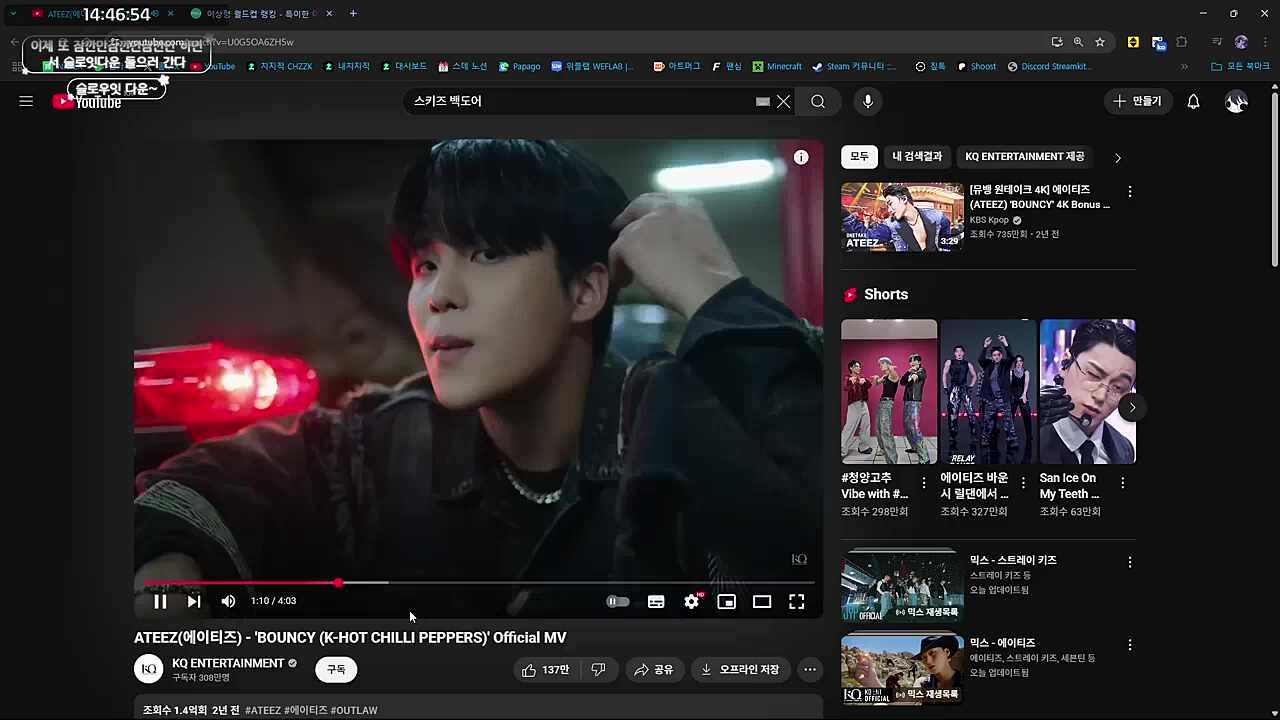Toggle theater mode

tap(762, 601)
